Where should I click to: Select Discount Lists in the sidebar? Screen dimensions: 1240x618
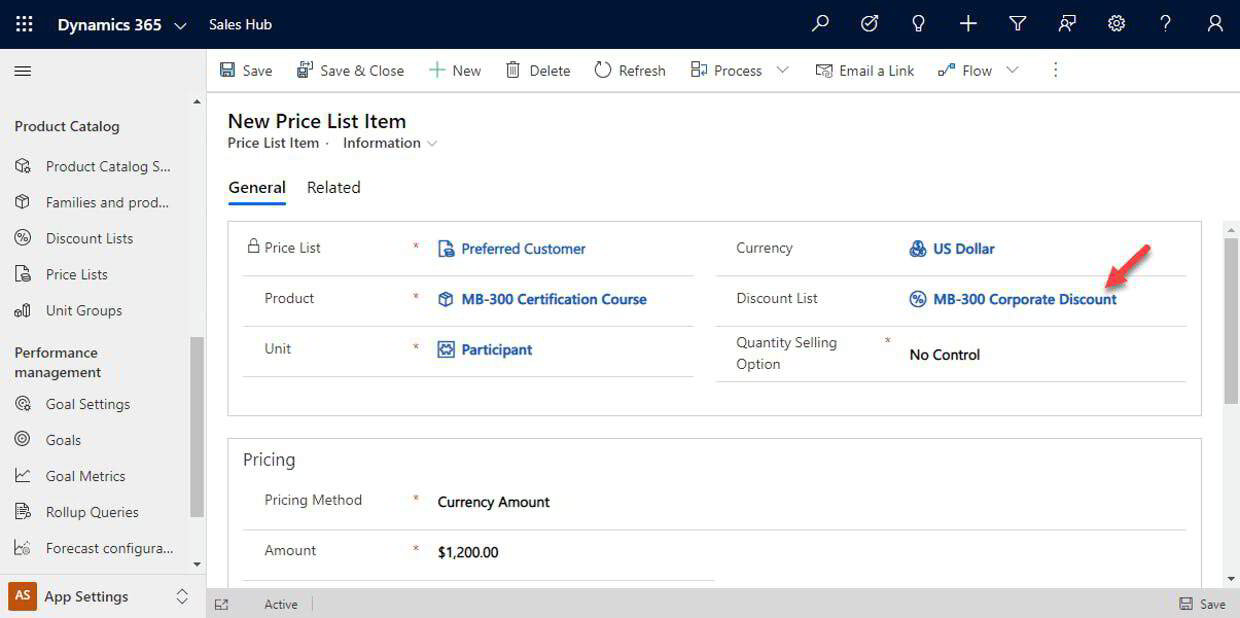pos(88,238)
